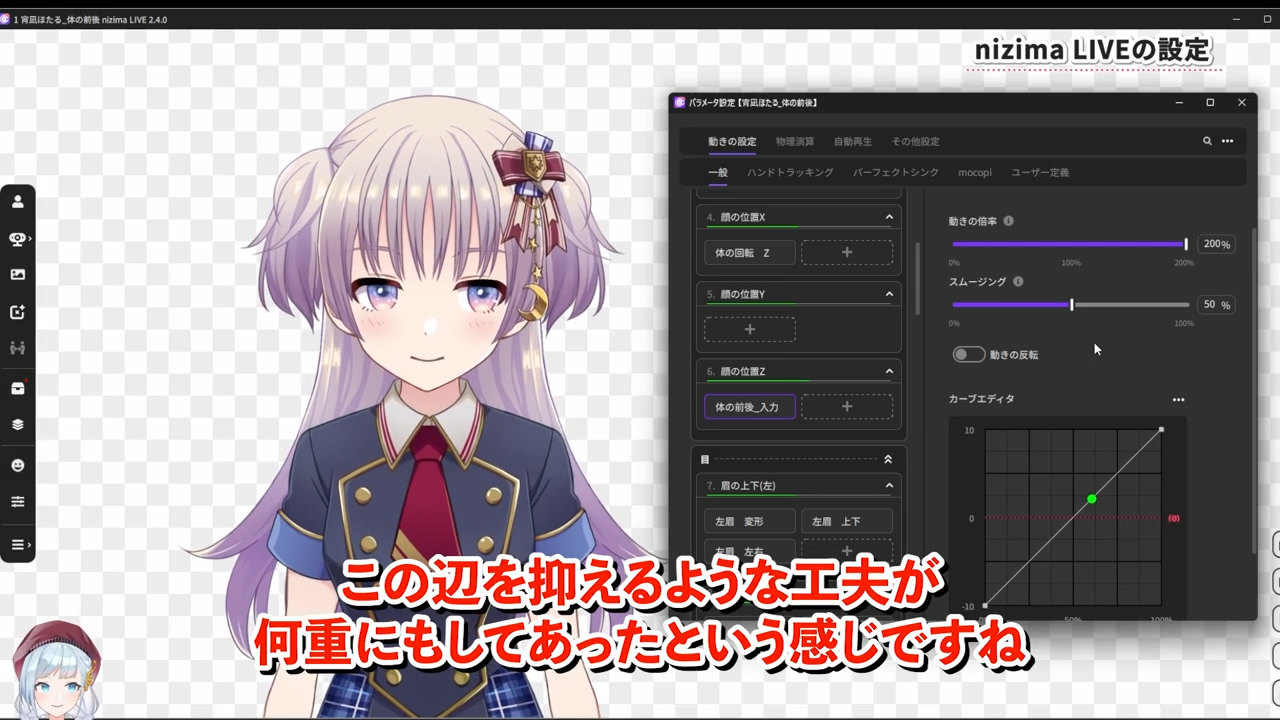Image resolution: width=1280 pixels, height=720 pixels.
Task: Switch to the 物理演算 tab
Action: pyautogui.click(x=795, y=142)
